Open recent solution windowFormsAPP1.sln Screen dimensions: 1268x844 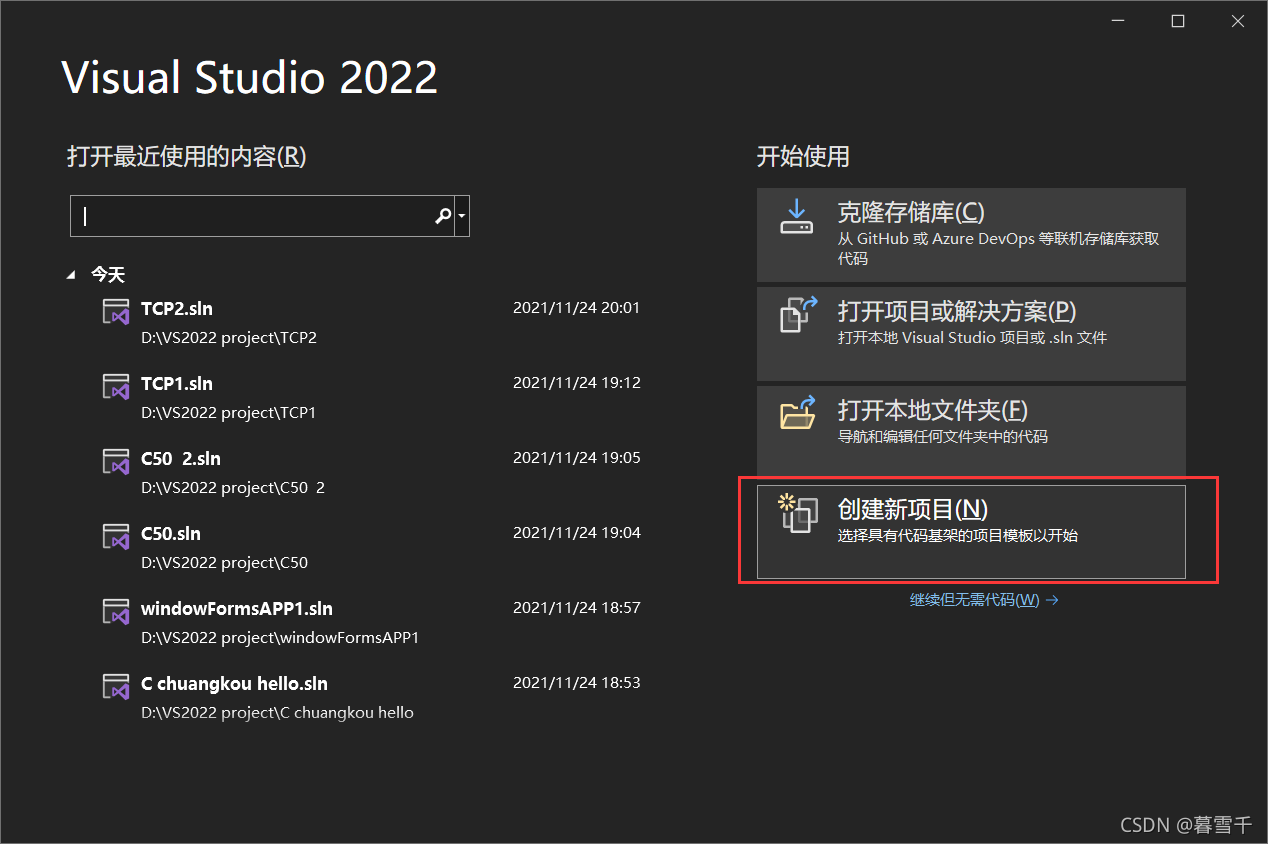tap(237, 608)
